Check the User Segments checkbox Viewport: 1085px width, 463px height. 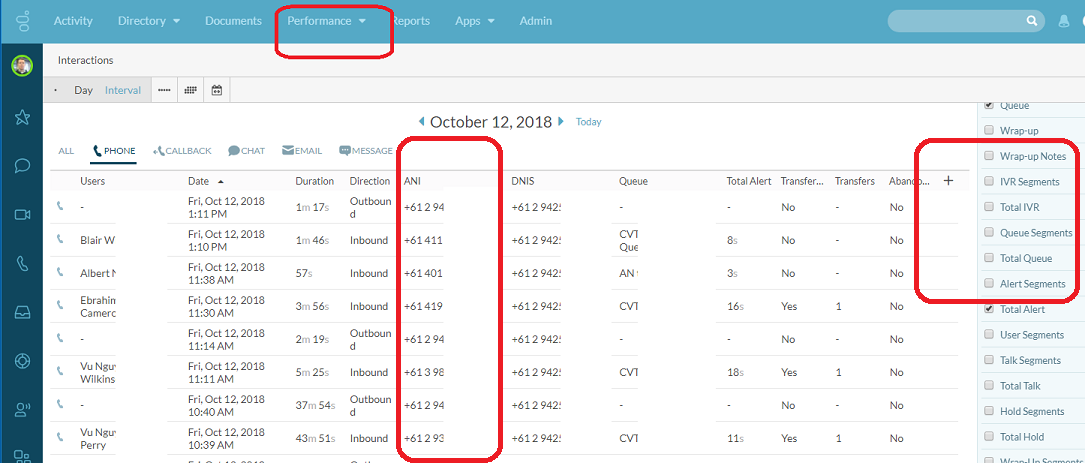pos(989,334)
